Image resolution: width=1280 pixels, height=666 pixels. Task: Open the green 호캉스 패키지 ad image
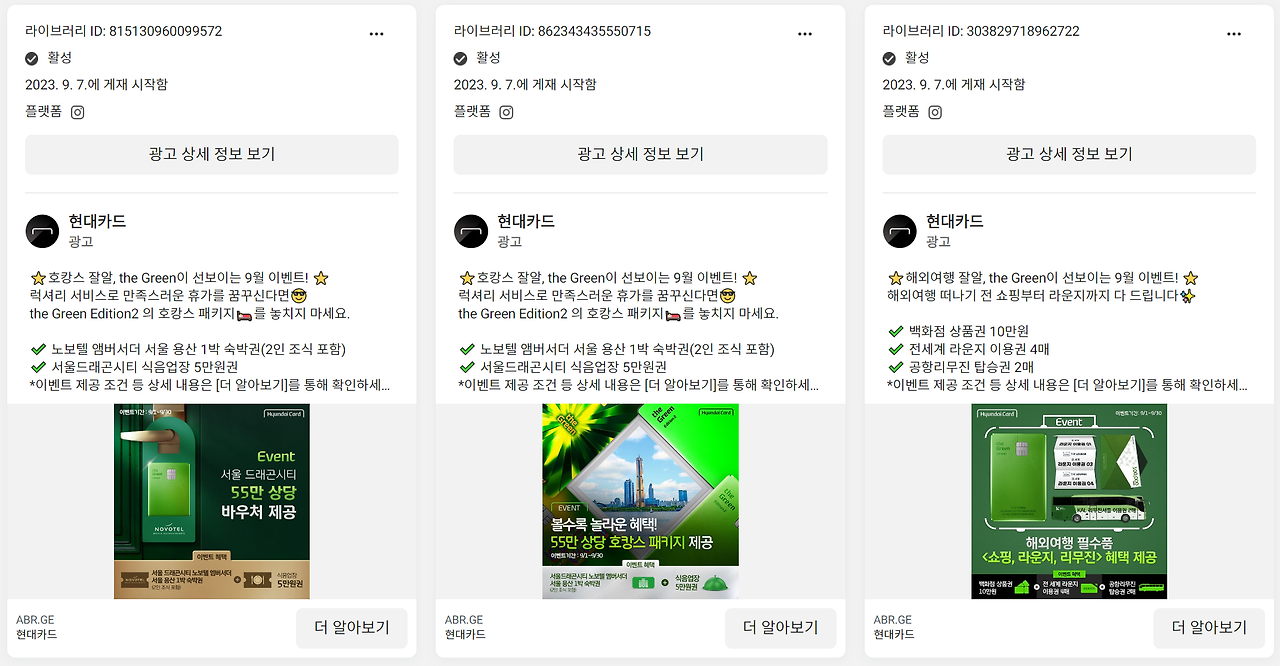click(641, 501)
